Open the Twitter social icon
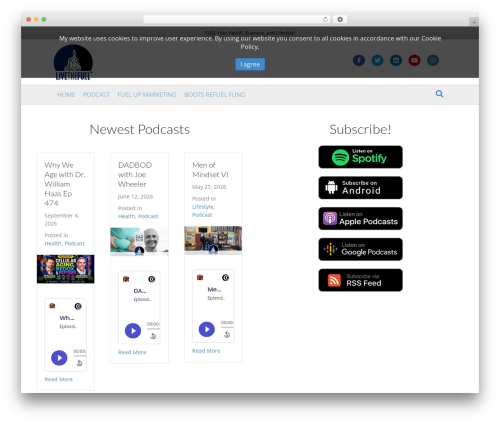The image size is (500, 423). click(377, 60)
